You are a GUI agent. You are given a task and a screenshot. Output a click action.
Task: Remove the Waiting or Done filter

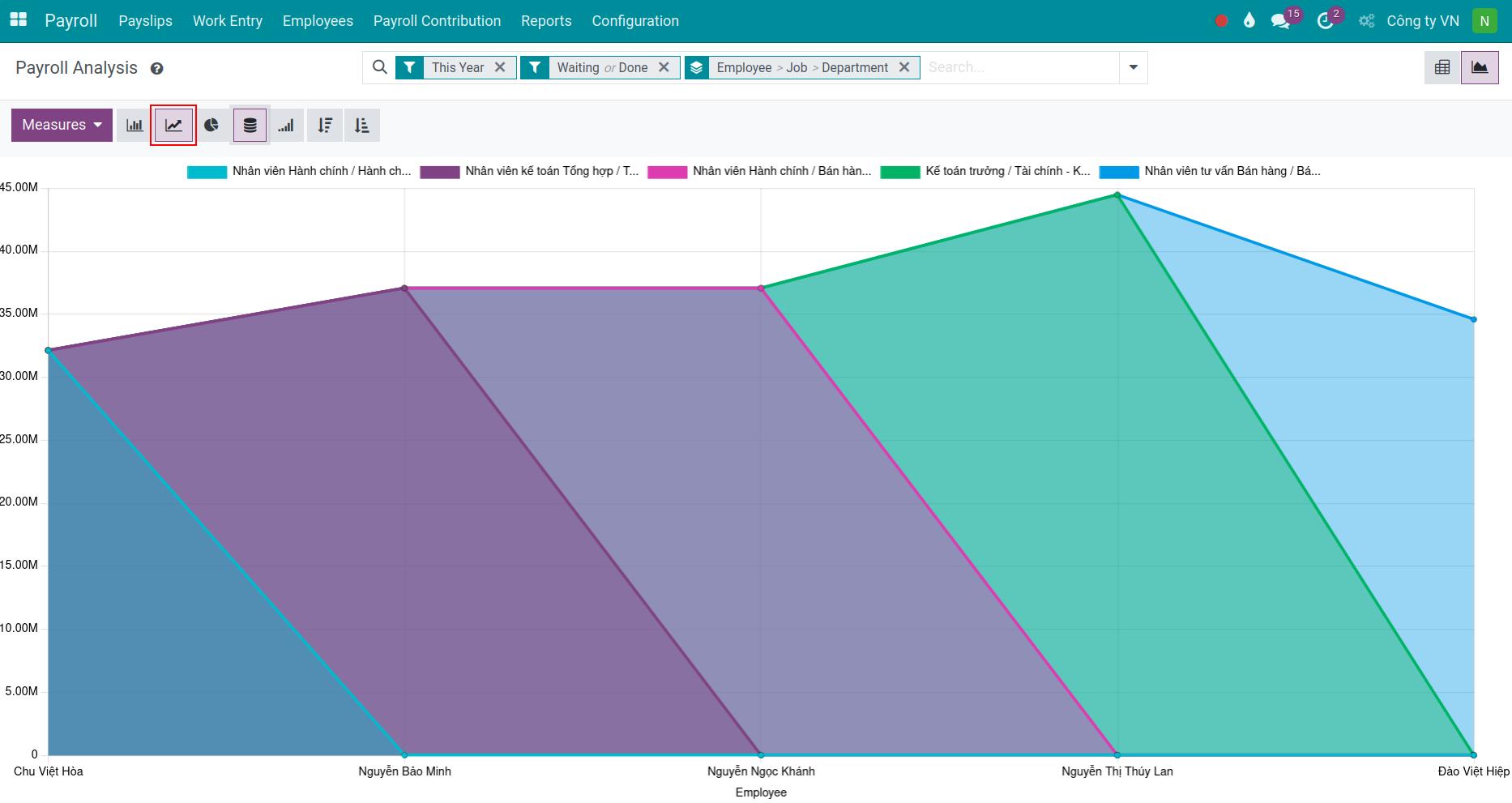tap(664, 67)
